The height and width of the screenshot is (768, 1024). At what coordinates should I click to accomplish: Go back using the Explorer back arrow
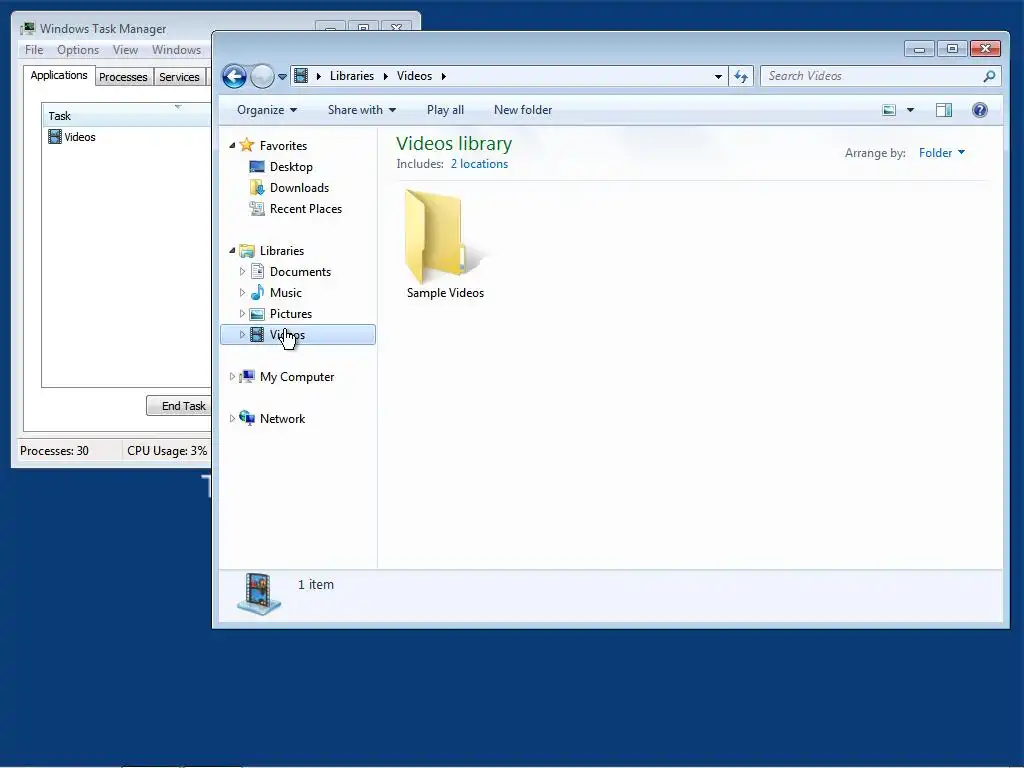pos(234,76)
